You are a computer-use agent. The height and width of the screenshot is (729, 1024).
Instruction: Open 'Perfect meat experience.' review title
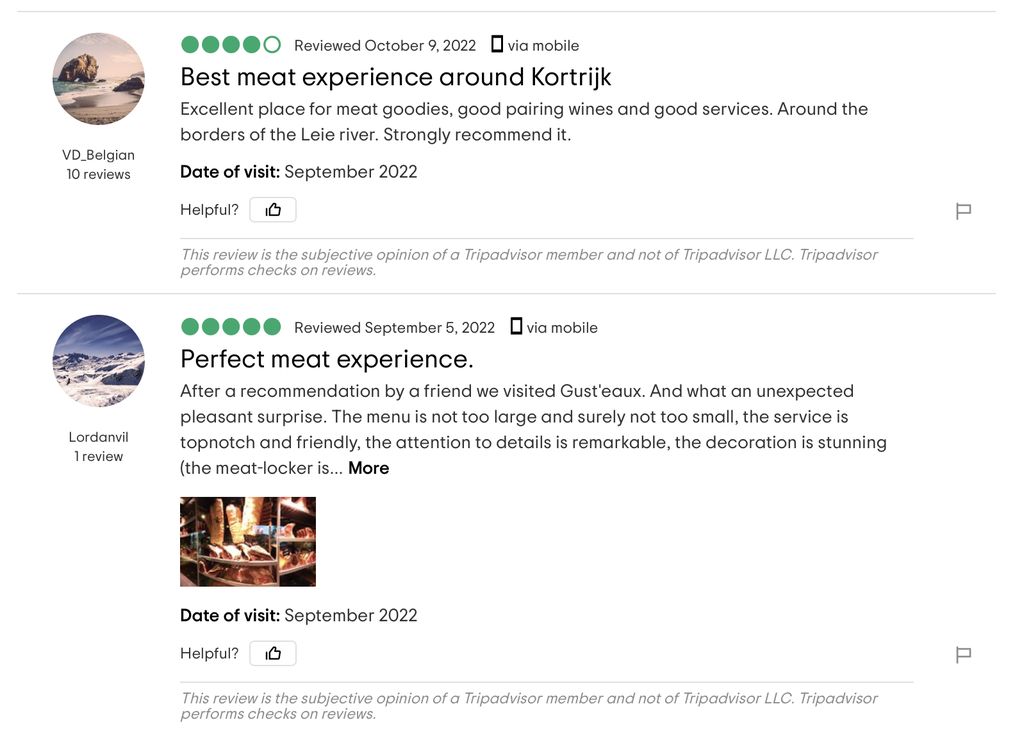327,359
